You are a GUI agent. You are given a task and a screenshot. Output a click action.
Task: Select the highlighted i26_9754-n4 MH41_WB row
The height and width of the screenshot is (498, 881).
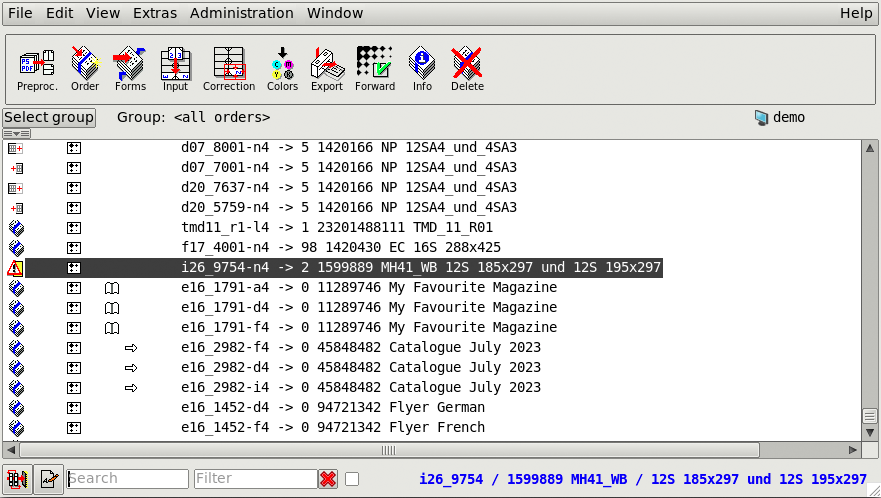[x=344, y=268]
